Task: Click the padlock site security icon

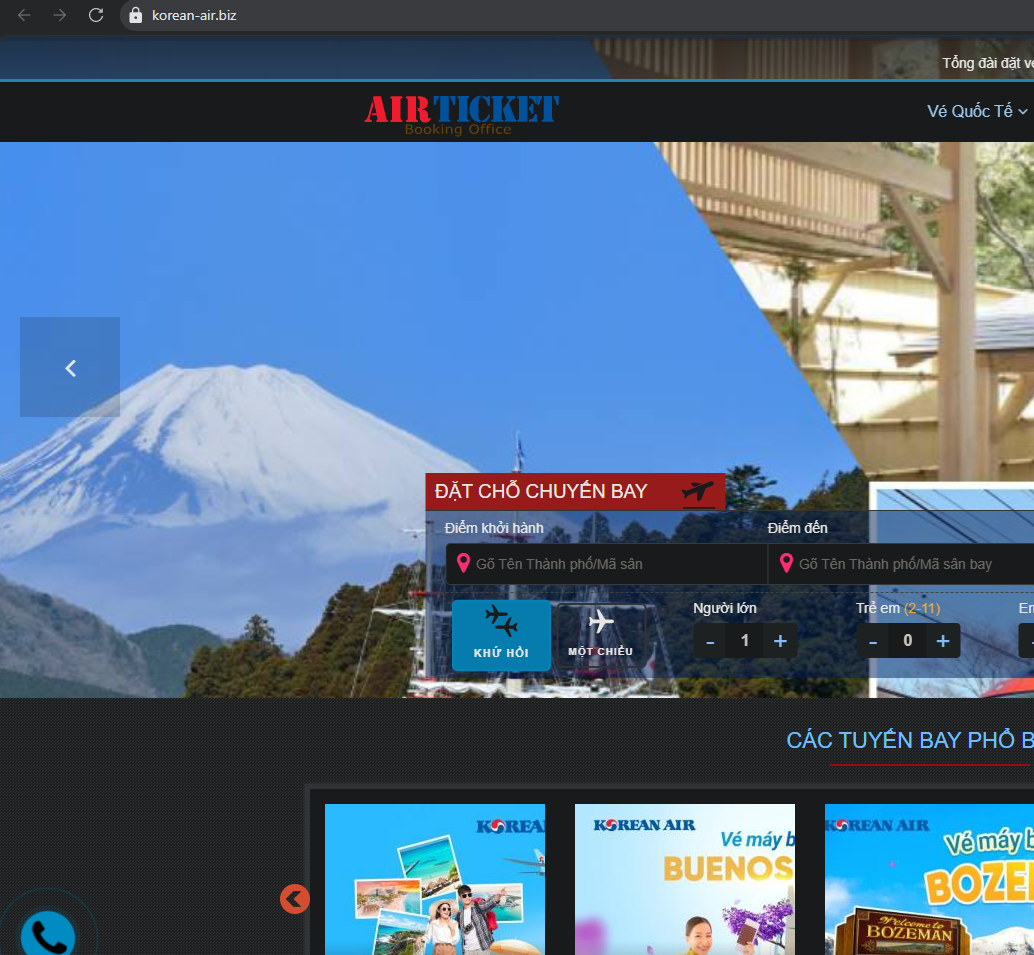Action: [136, 15]
